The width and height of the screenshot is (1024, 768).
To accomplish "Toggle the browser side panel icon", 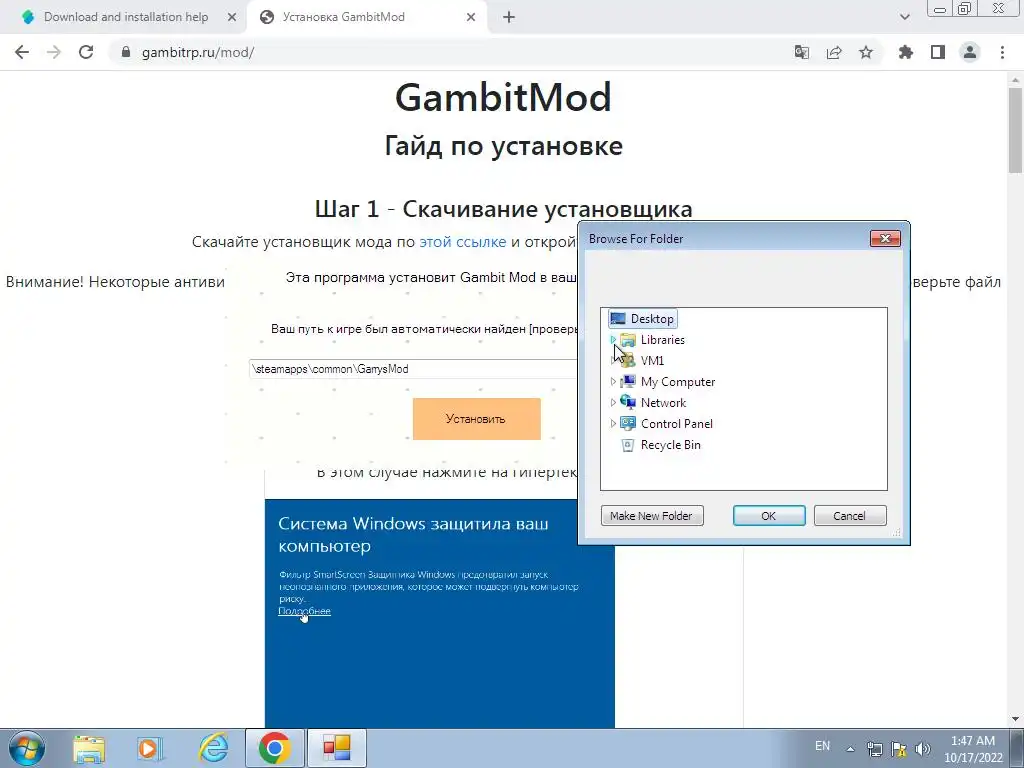I will (938, 52).
